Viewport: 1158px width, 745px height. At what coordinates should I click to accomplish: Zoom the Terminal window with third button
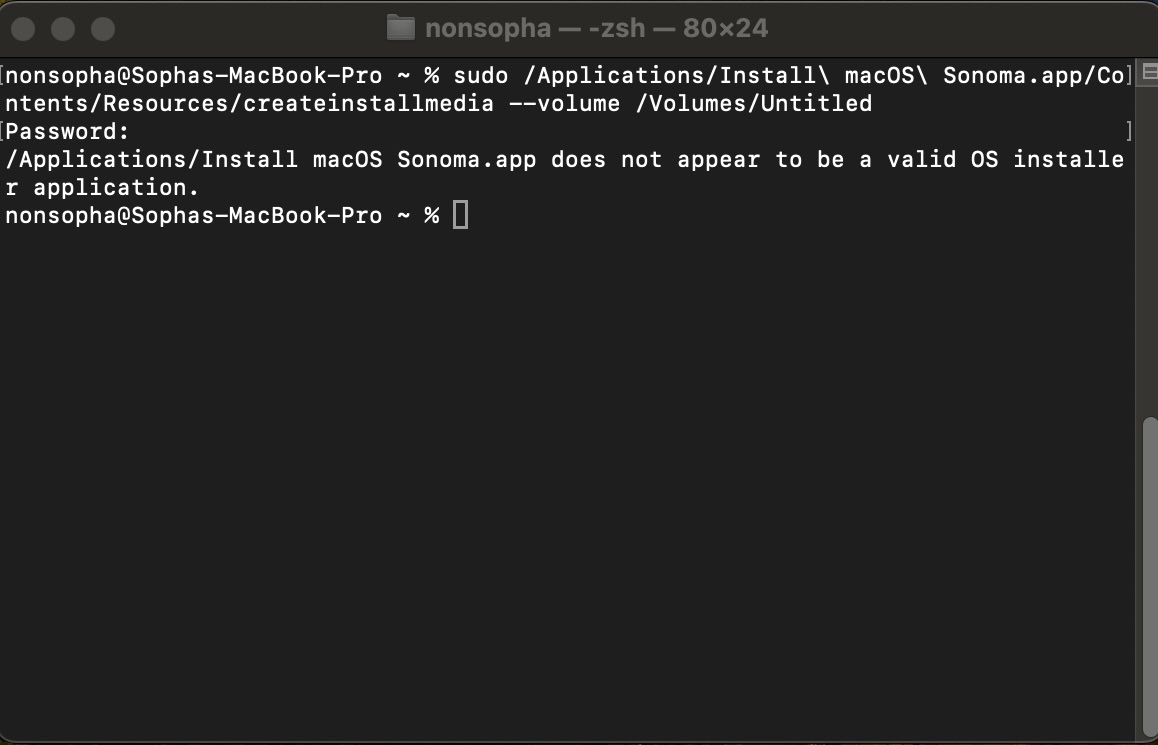(x=103, y=29)
